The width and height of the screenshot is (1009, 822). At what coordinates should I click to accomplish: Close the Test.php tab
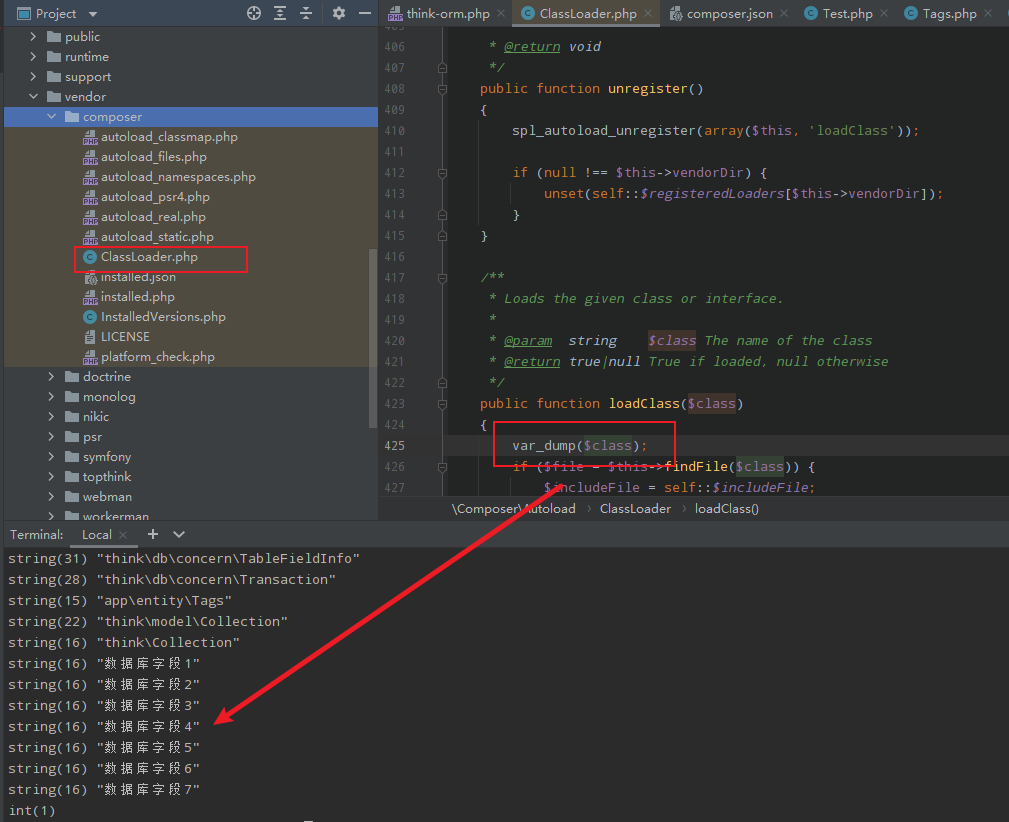pyautogui.click(x=884, y=13)
